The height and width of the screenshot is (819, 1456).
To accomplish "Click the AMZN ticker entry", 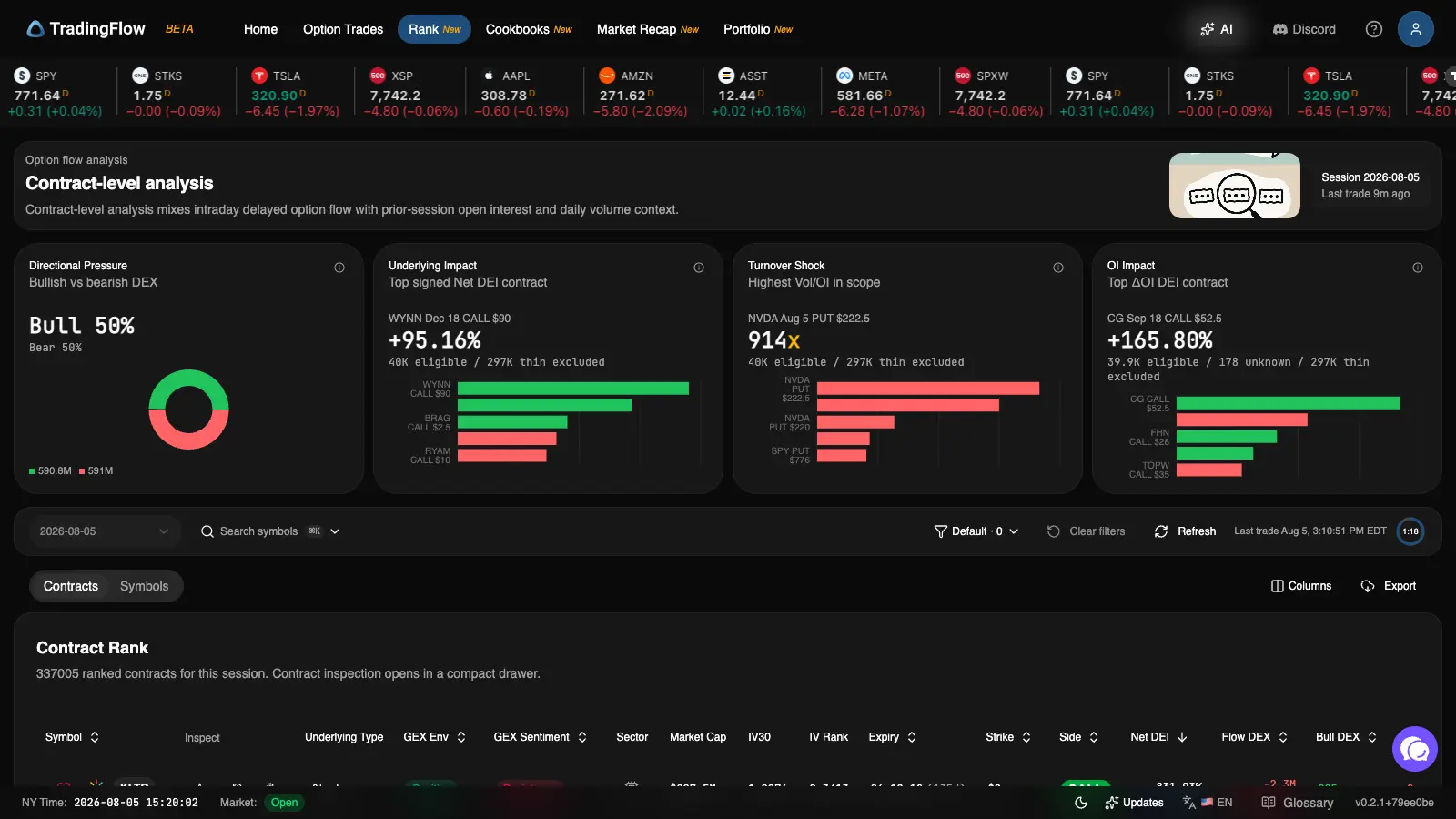I will coord(642,94).
